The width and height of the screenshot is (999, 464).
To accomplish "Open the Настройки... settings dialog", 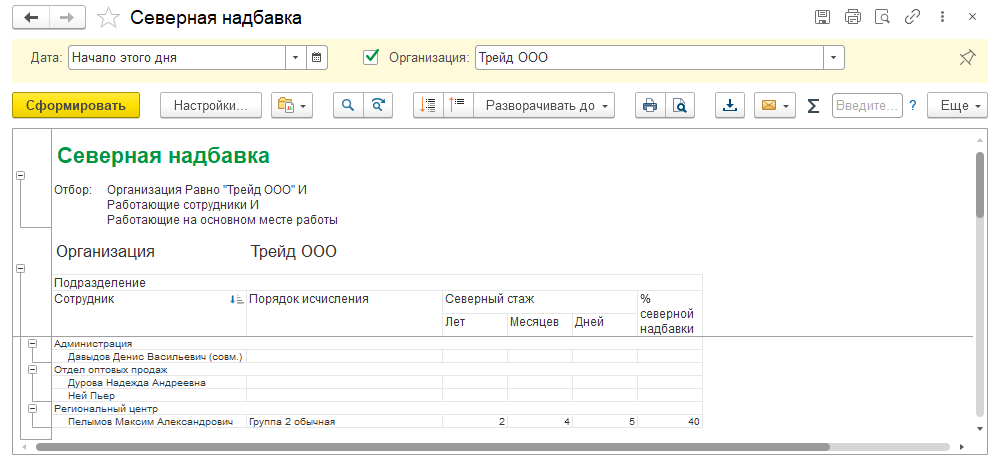I will (x=210, y=106).
